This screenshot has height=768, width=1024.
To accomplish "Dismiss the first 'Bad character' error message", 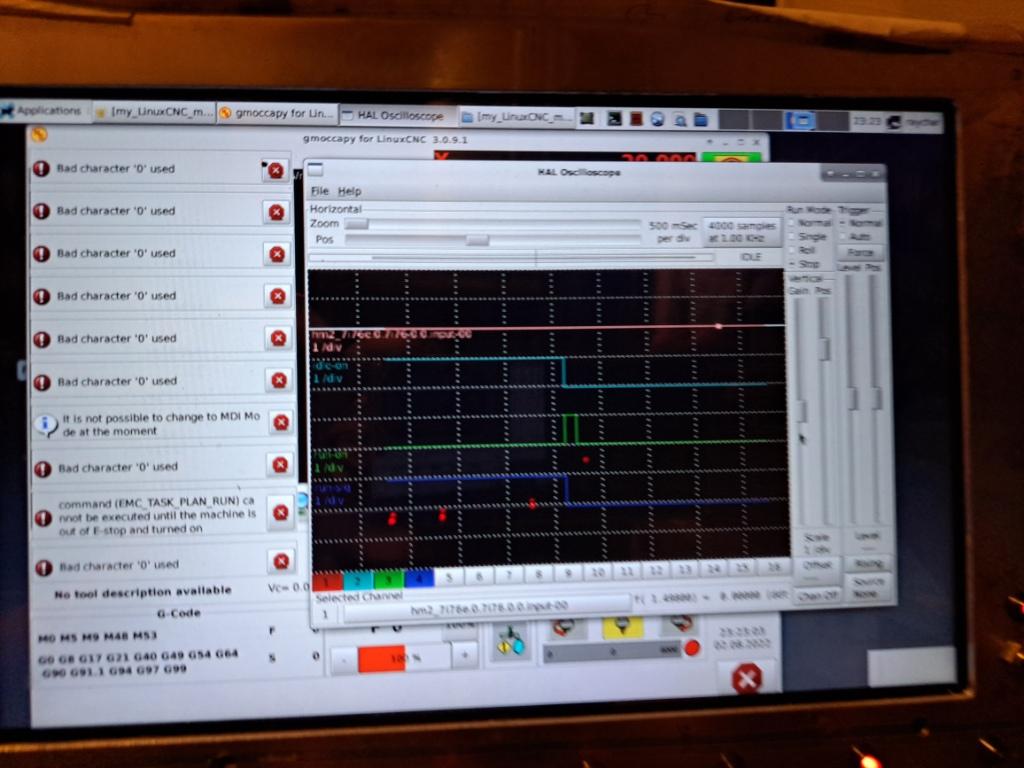I will click(x=276, y=170).
